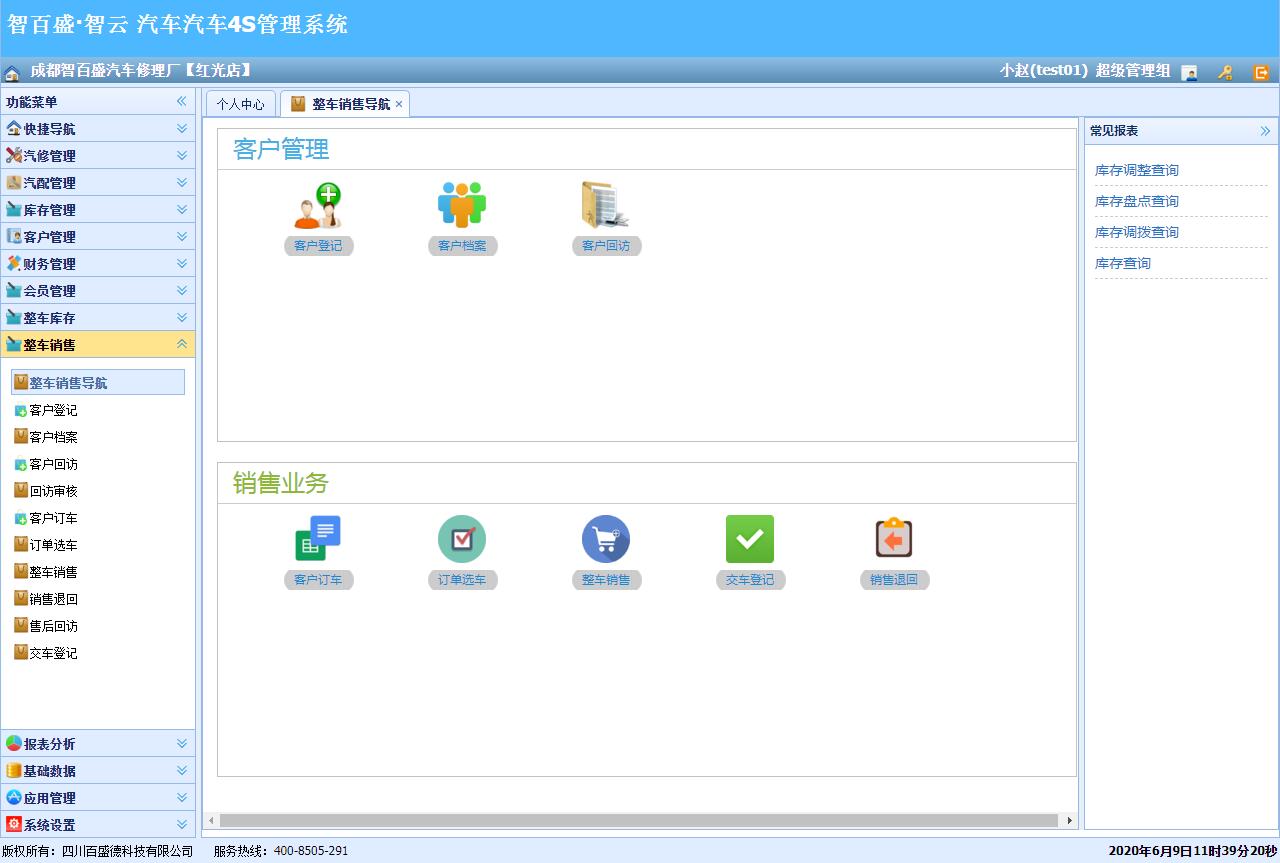Open the 库存查询 report link
Viewport: 1280px width, 863px height.
pyautogui.click(x=1123, y=263)
